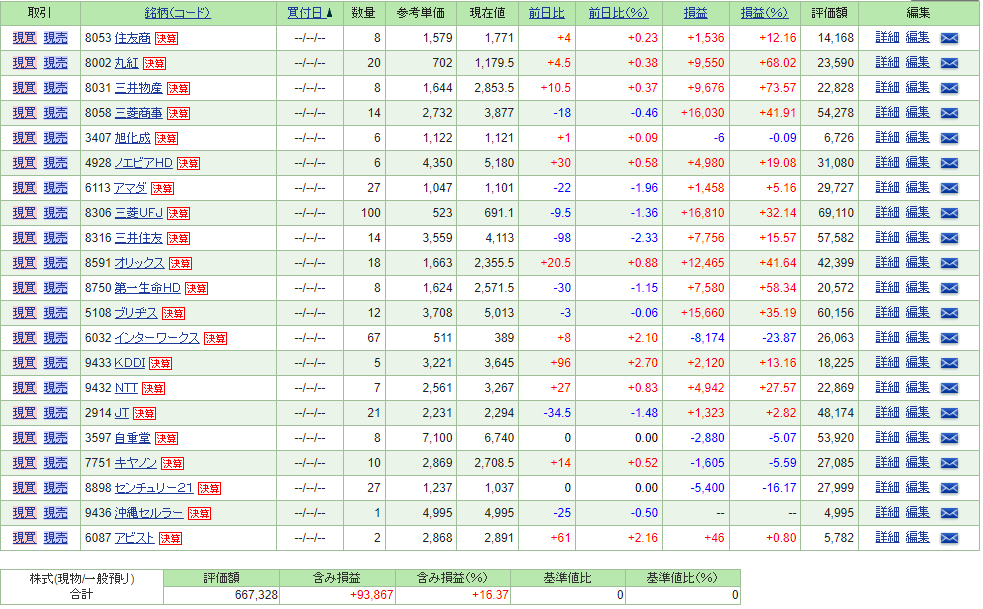Click 編集 for アビスト
Viewport: 983px width, 609px height.
click(917, 538)
